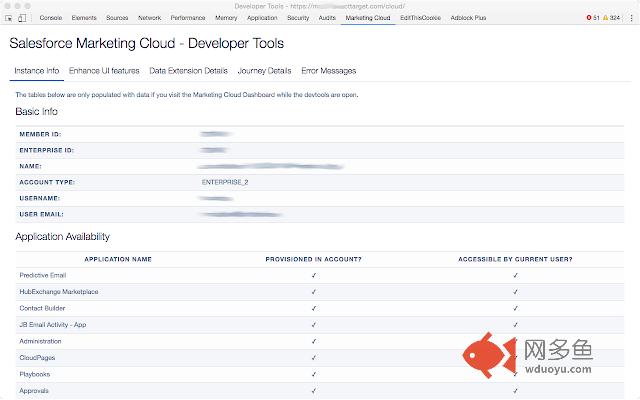Viewport: 640px width, 400px height.
Task: Click the Salesforce Marketing Cloud page title
Action: (x=147, y=43)
